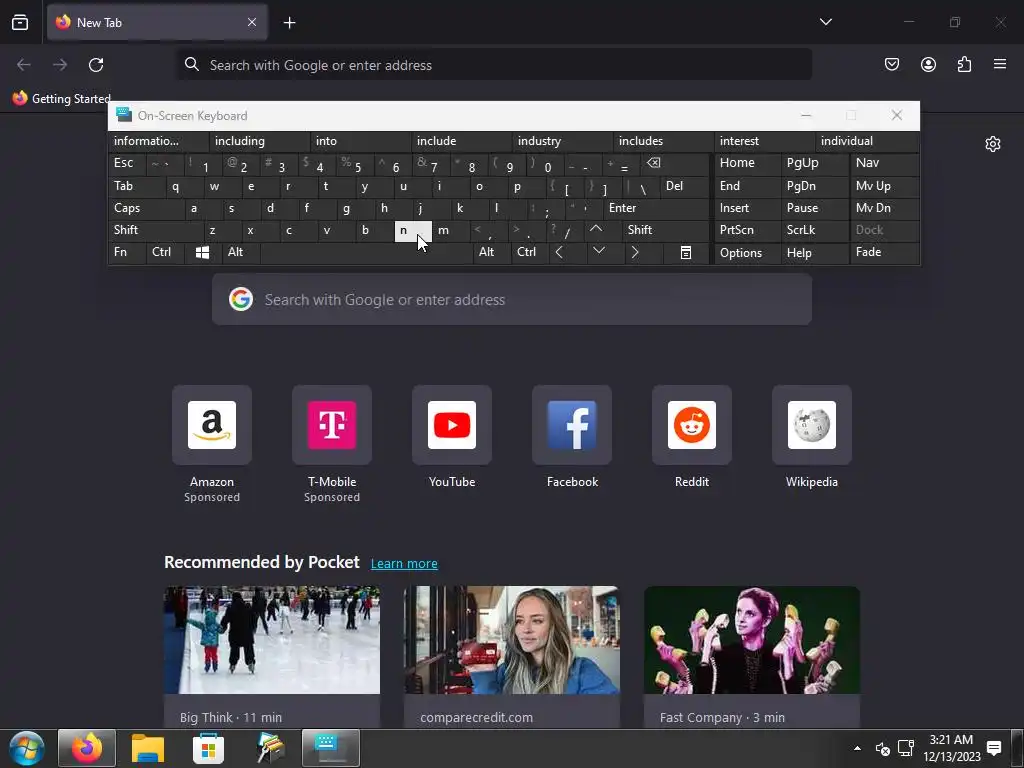Click the Google search box on page
The height and width of the screenshot is (768, 1024).
pyautogui.click(x=511, y=300)
